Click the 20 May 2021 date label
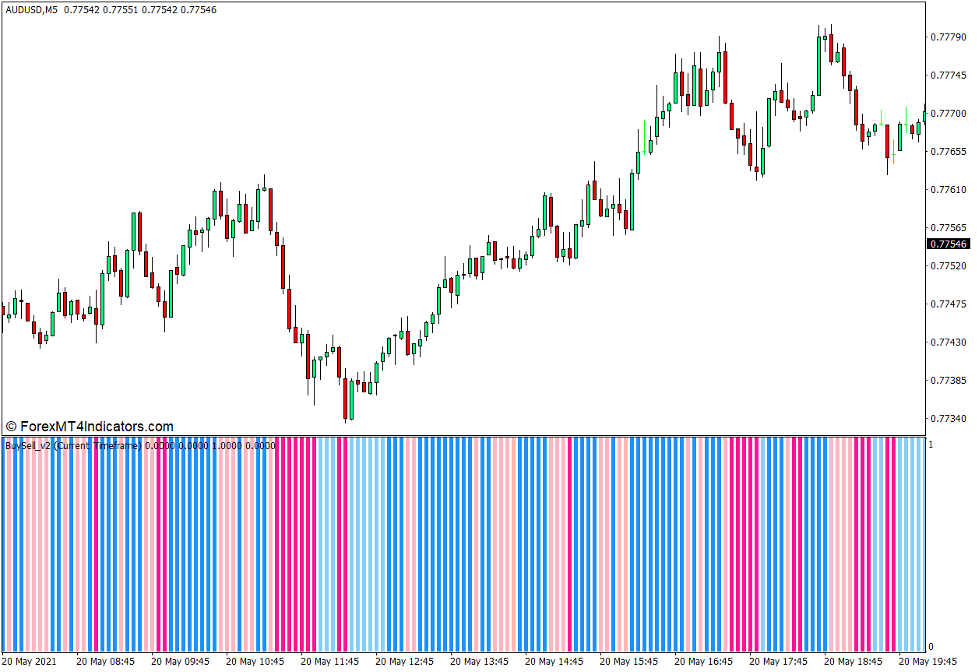 point(31,662)
